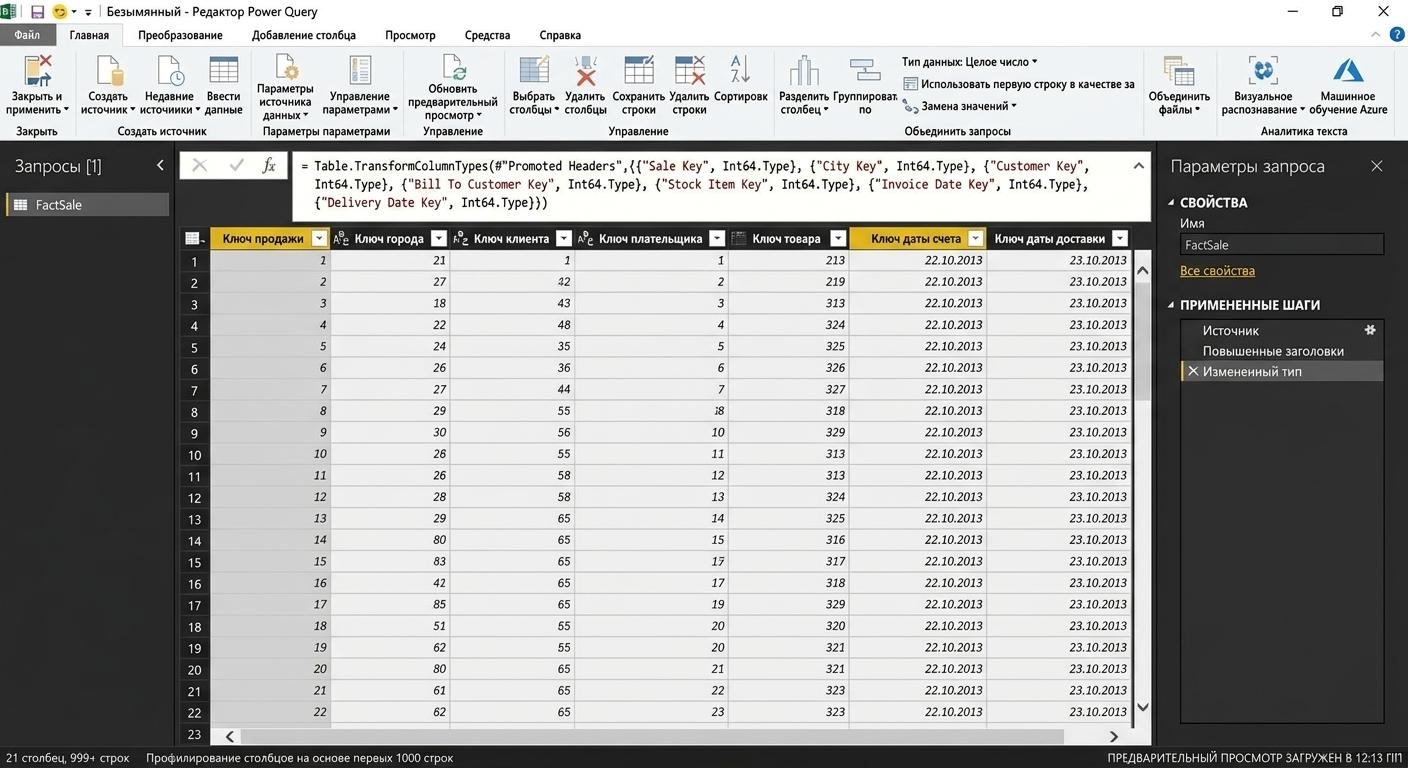Click table icon at grid corner

[x=195, y=239]
